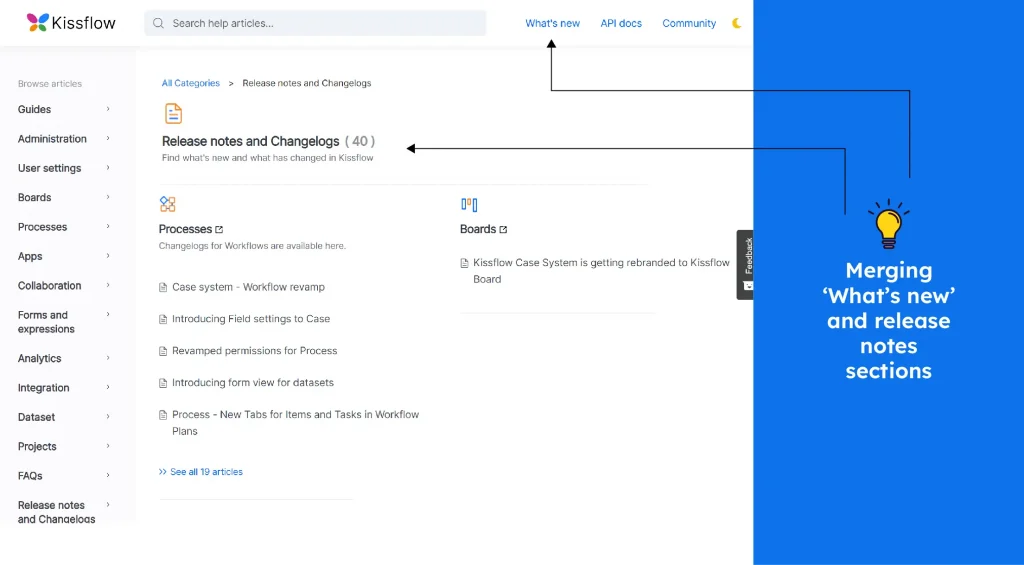Click document icon beside Kissflow Case System rebrand
The image size is (1024, 565).
coord(464,263)
